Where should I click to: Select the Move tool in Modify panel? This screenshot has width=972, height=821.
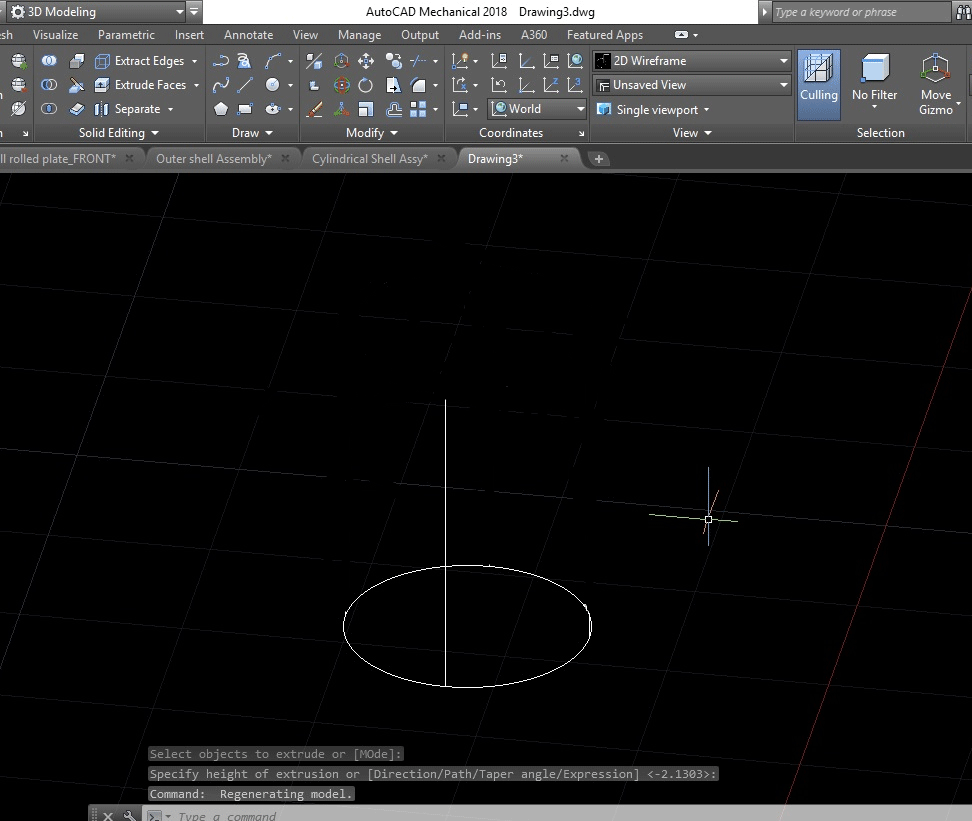coord(366,61)
